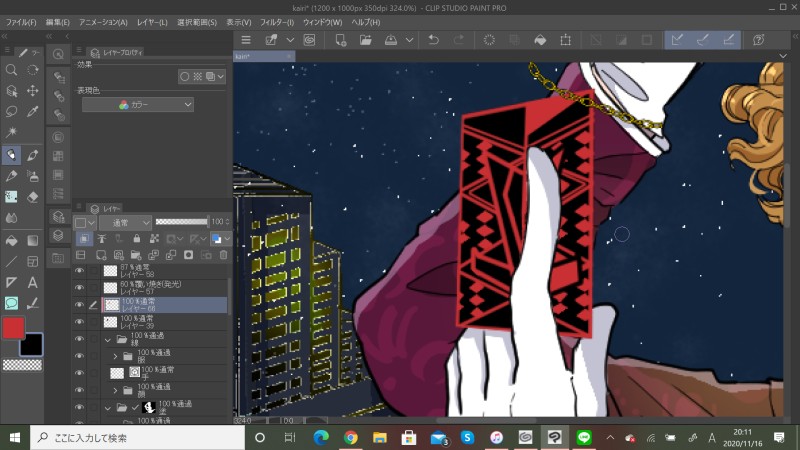Click the layer opacity slider
The image size is (800, 450).
click(182, 222)
